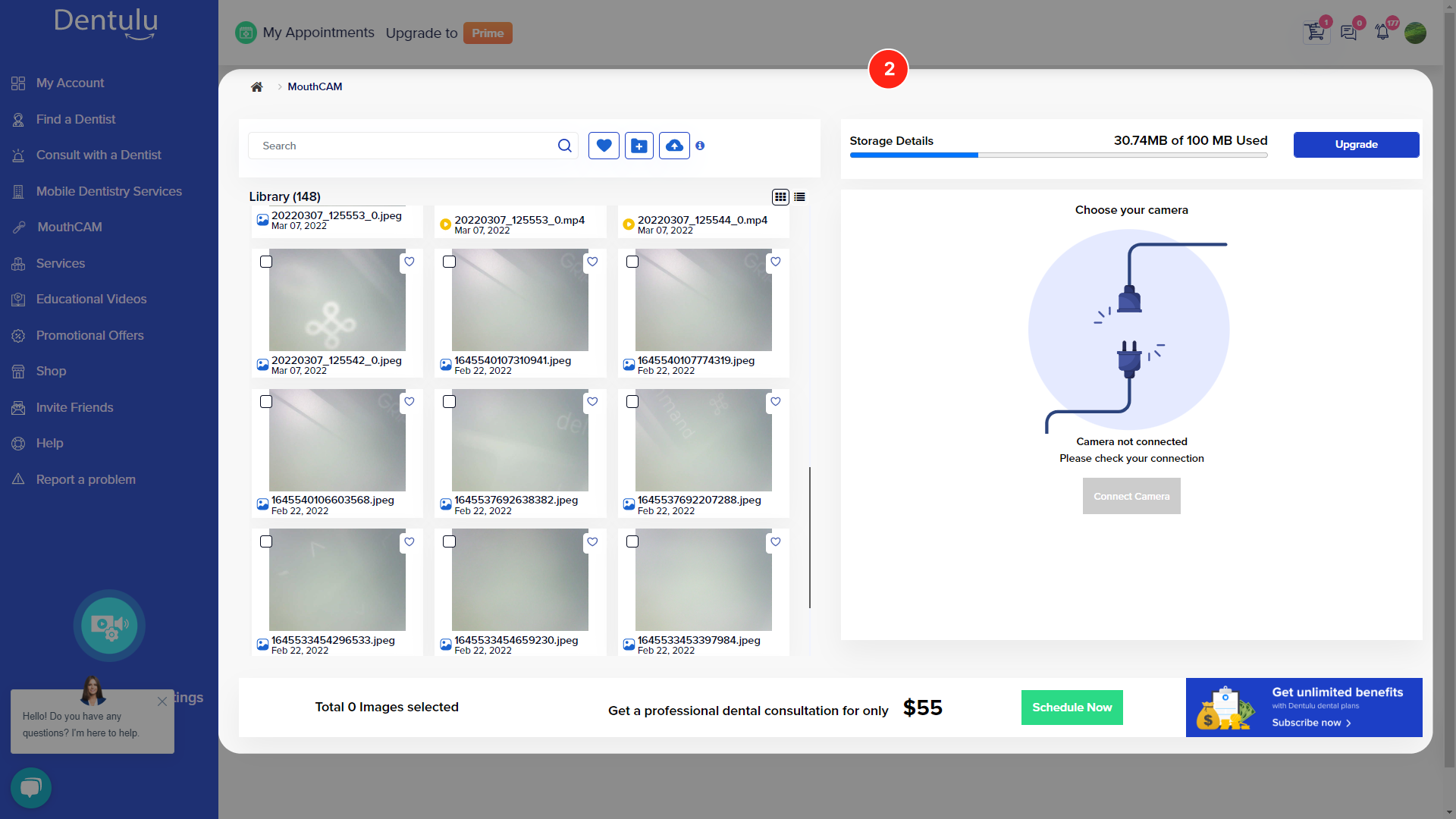The image size is (1456, 819).
Task: Open the Shop menu item
Action: coord(51,371)
